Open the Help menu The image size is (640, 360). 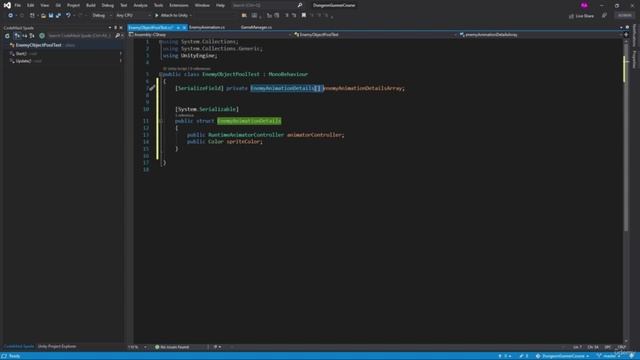coord(220,5)
